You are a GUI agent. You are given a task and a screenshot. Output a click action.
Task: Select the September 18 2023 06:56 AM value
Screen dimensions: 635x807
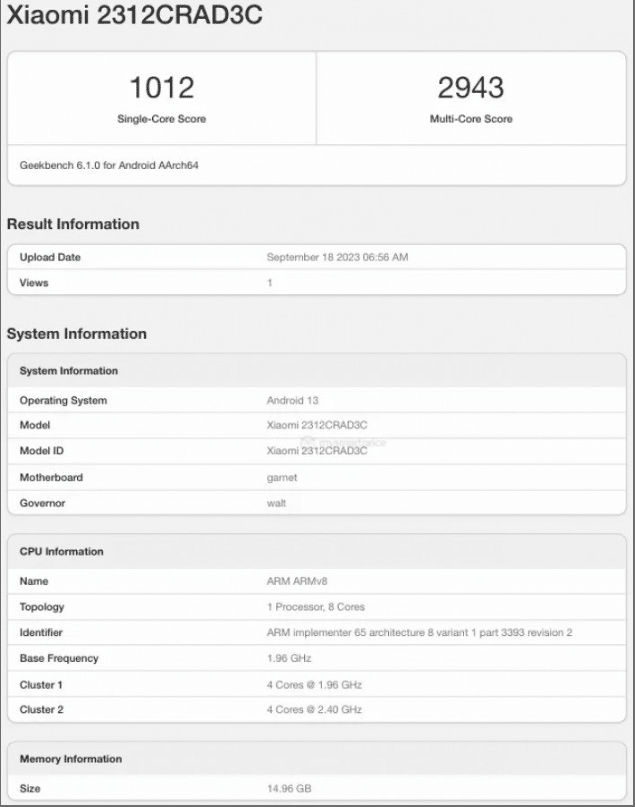tap(338, 257)
